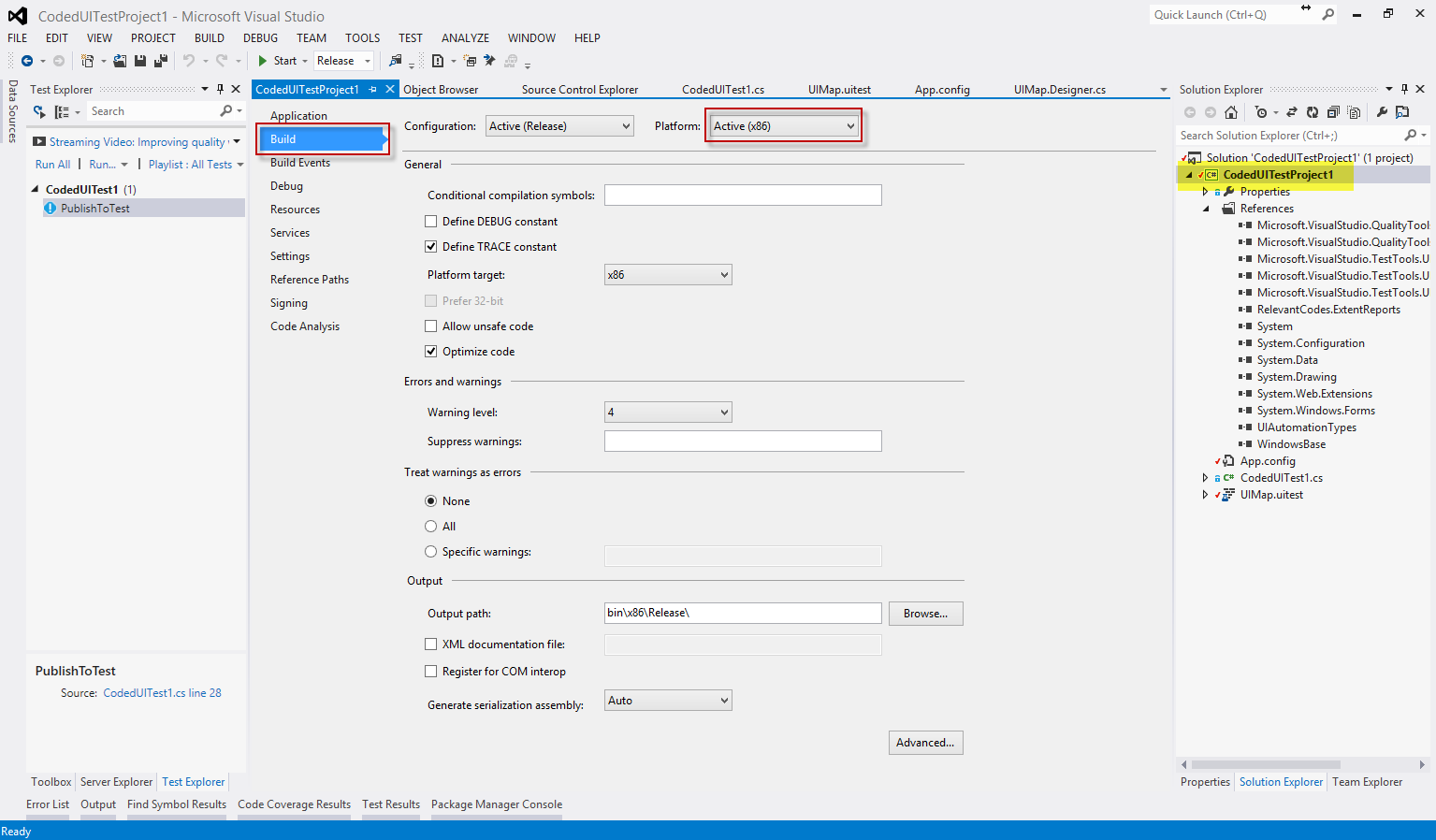Image resolution: width=1436 pixels, height=840 pixels.
Task: Click the Navigate Backward toolbar icon
Action: click(27, 61)
